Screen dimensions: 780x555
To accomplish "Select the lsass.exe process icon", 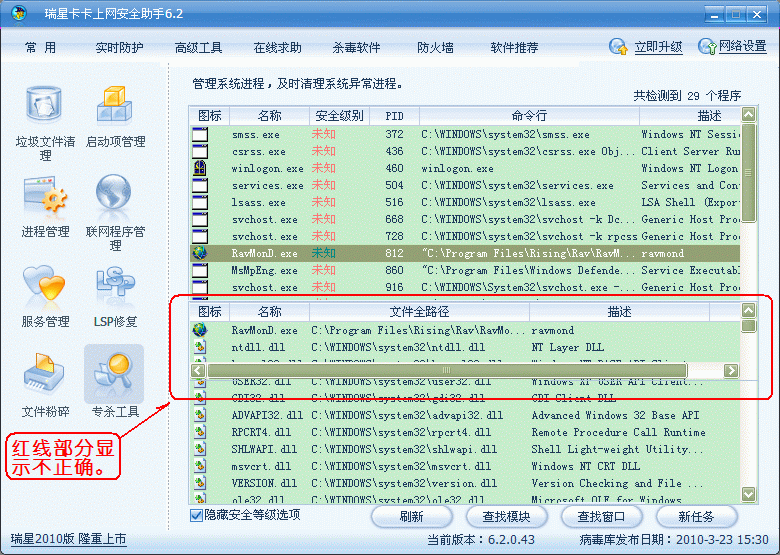I will coord(200,202).
